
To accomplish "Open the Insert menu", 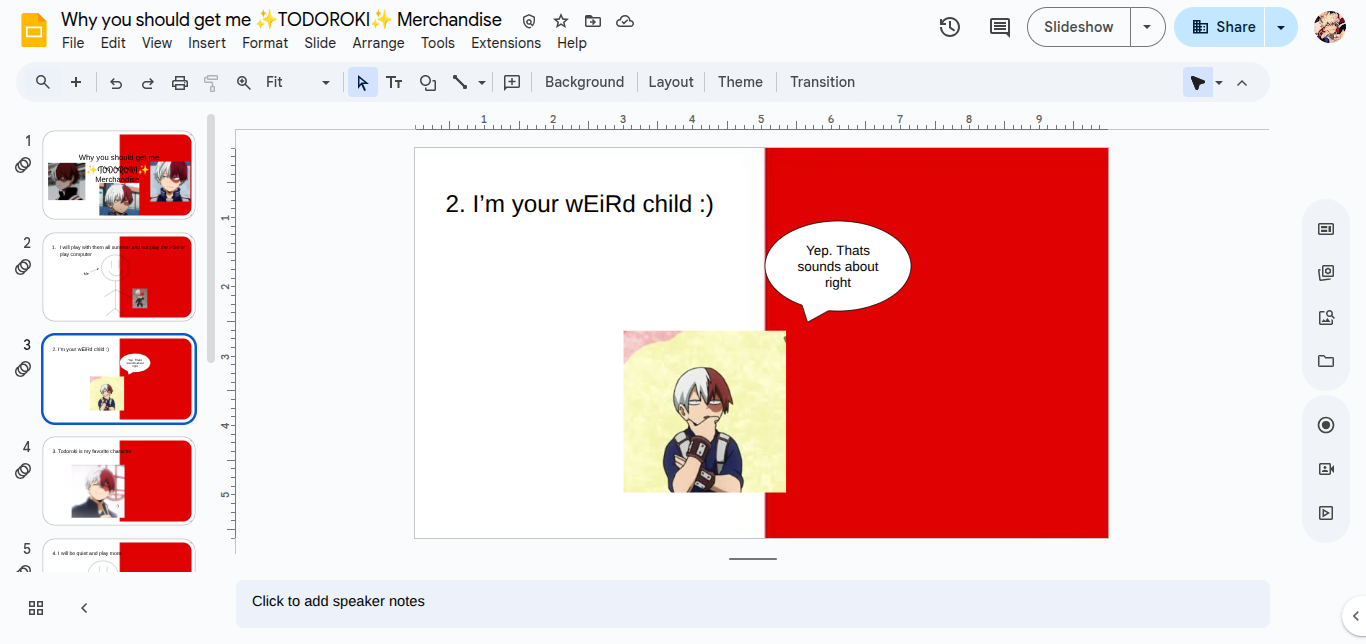I will (207, 43).
